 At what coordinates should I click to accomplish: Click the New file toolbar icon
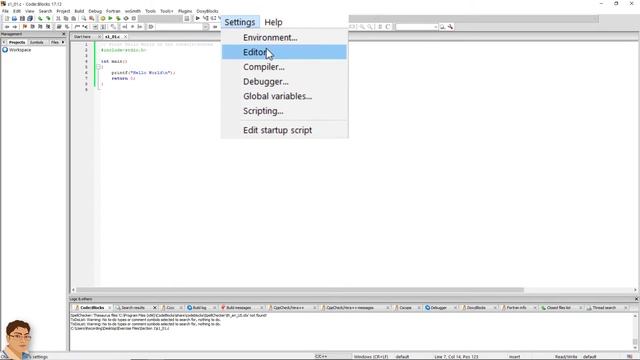pyautogui.click(x=7, y=18)
